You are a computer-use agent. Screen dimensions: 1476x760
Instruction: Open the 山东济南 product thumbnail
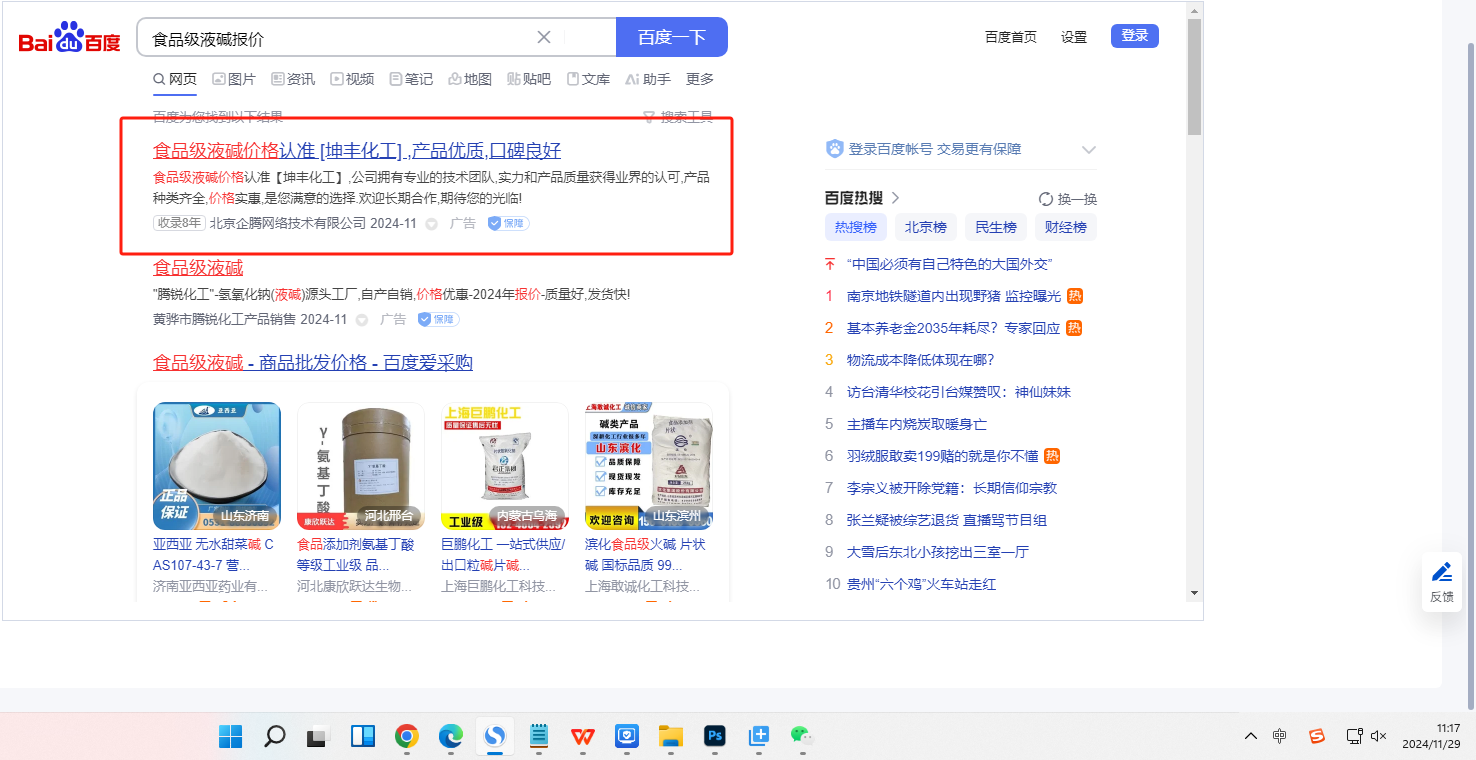[217, 466]
